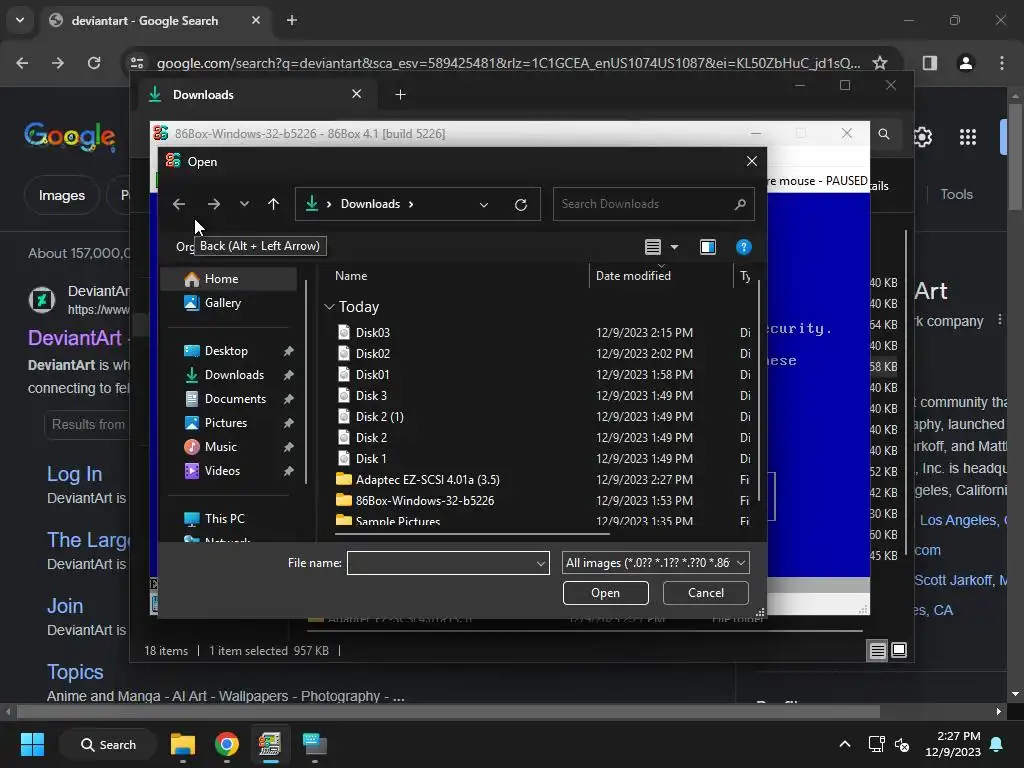Go back in the Open dialog
The width and height of the screenshot is (1024, 768).
point(179,204)
